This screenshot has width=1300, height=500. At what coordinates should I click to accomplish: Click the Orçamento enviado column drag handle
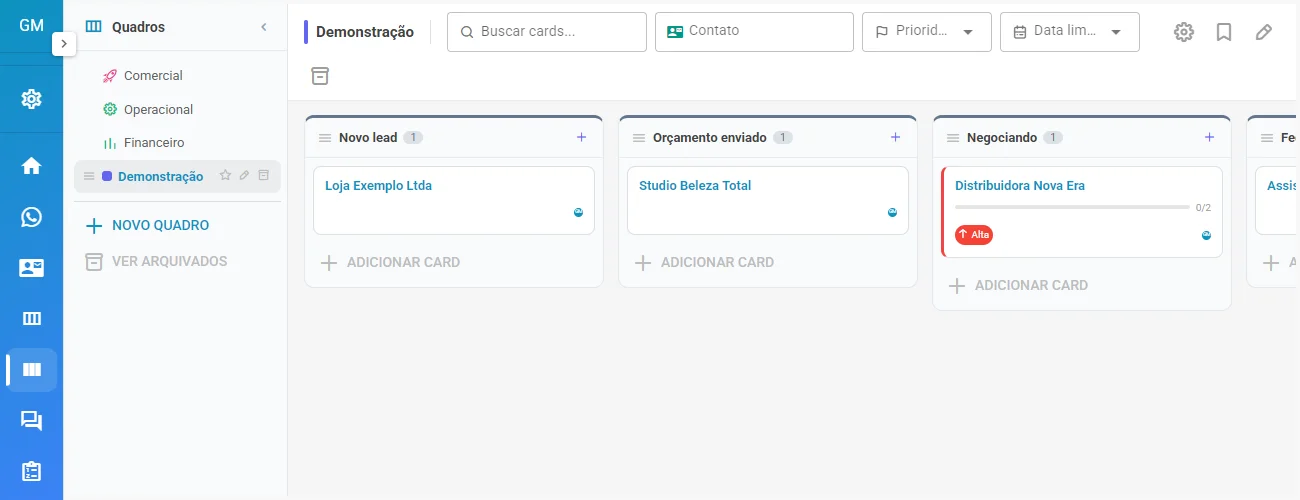638,138
